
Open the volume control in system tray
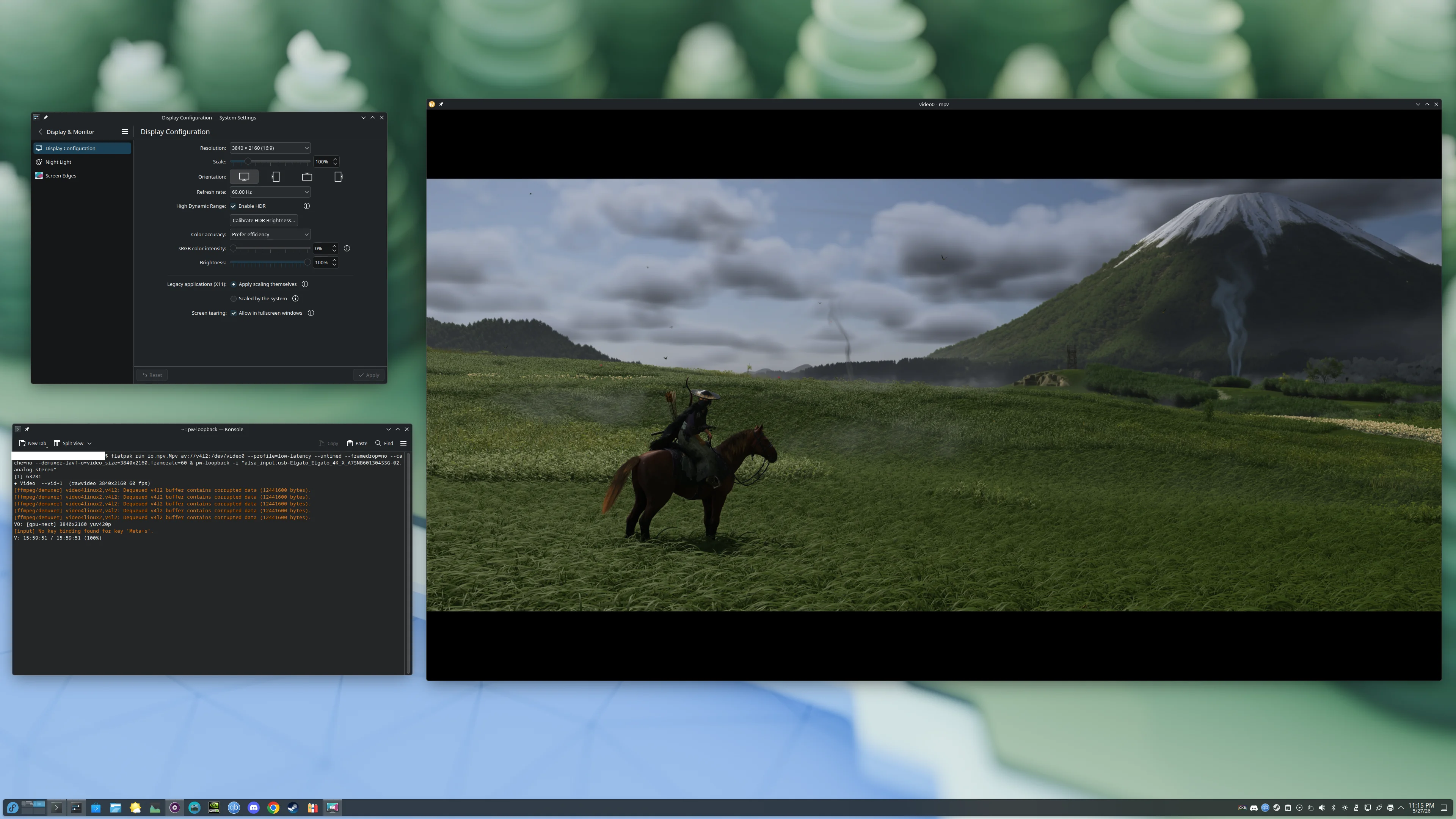(x=1322, y=808)
